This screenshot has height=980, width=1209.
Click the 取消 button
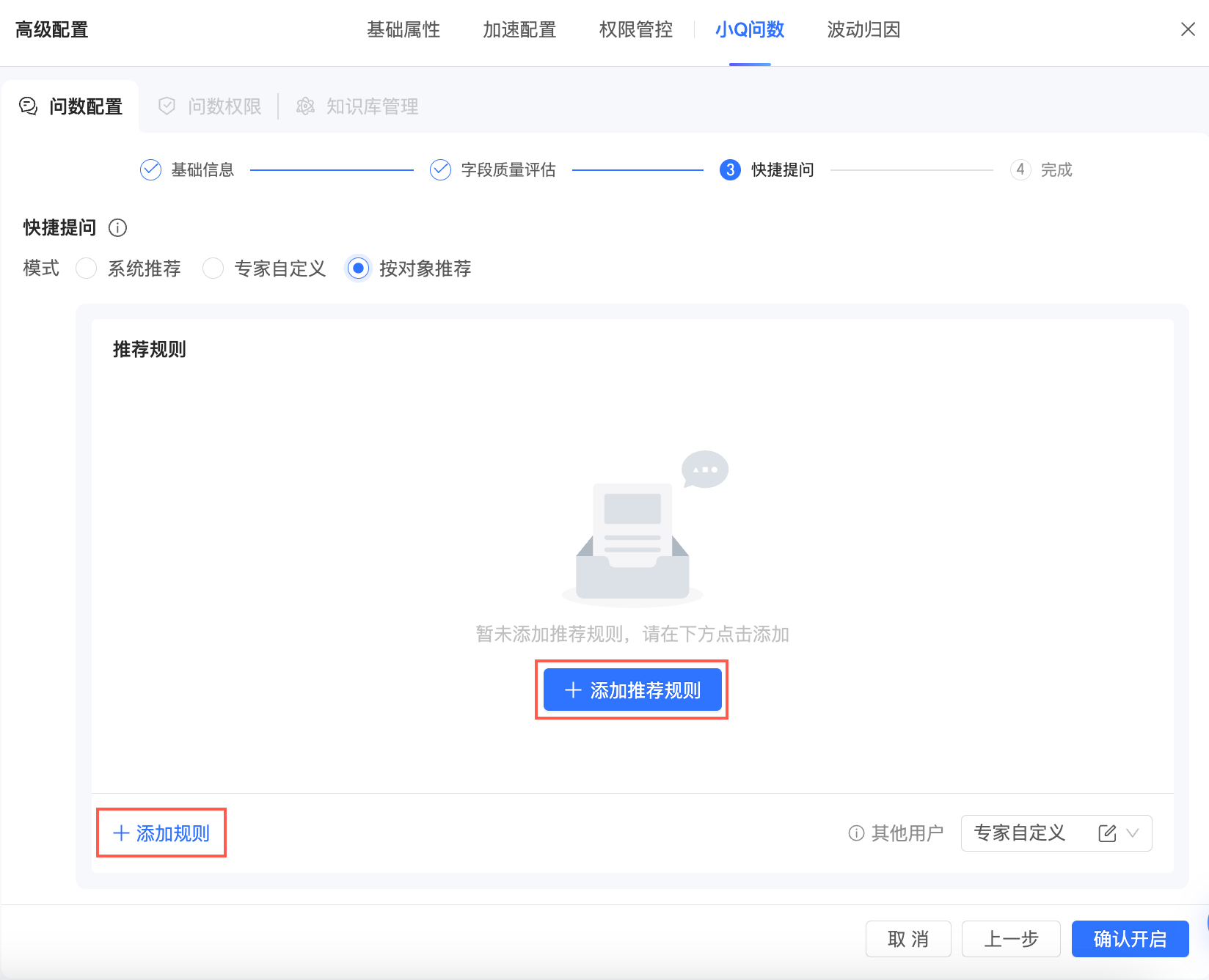(908, 939)
